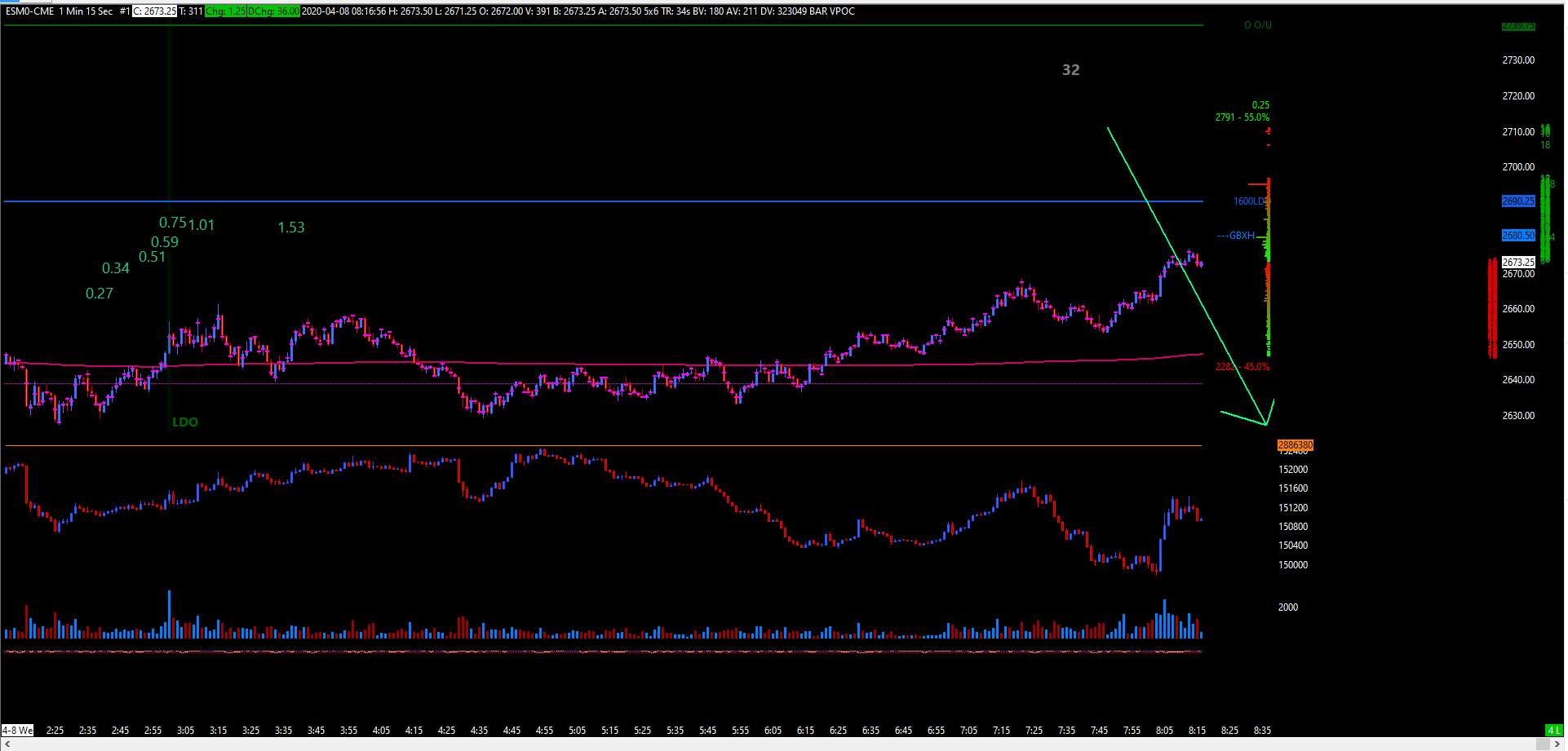Click the 1600LD line label
Viewport: 1568px width, 751px height.
1249,201
